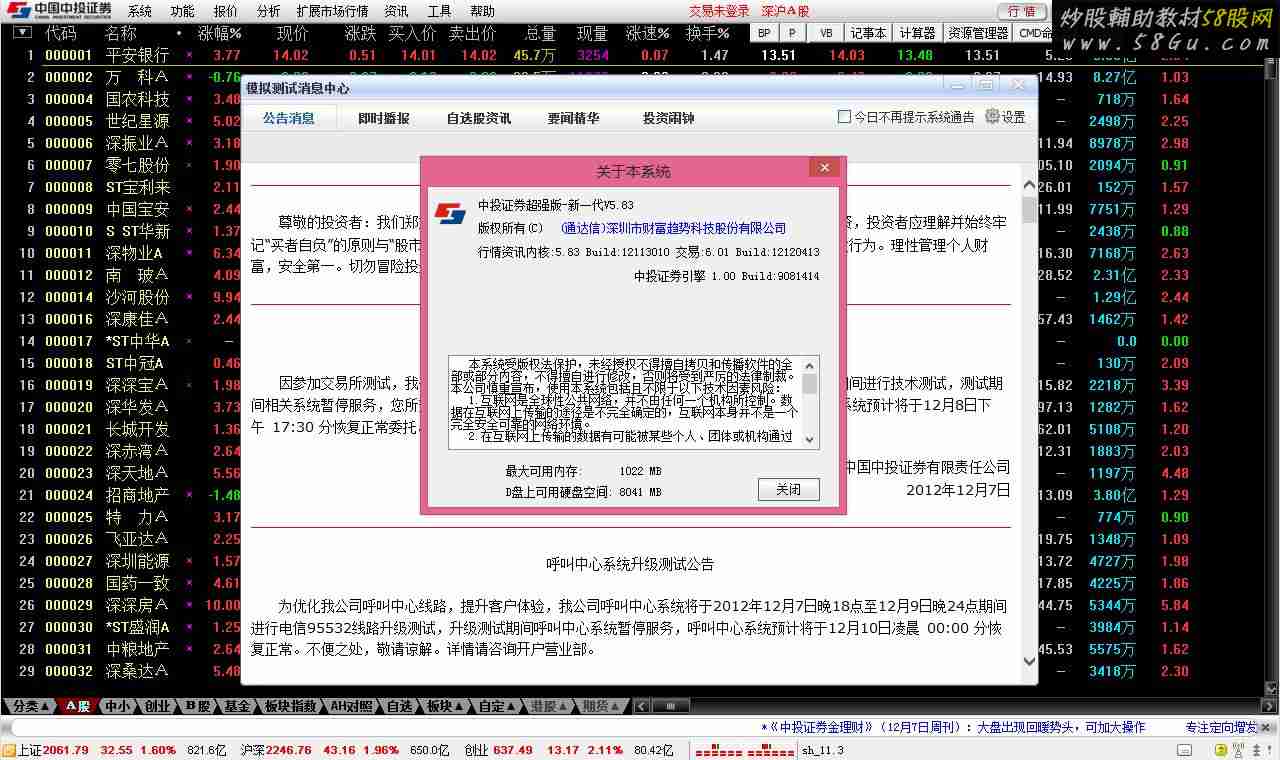The width and height of the screenshot is (1280, 760).
Task: Select the 000031 中粮地产 stock row
Action: 120,649
